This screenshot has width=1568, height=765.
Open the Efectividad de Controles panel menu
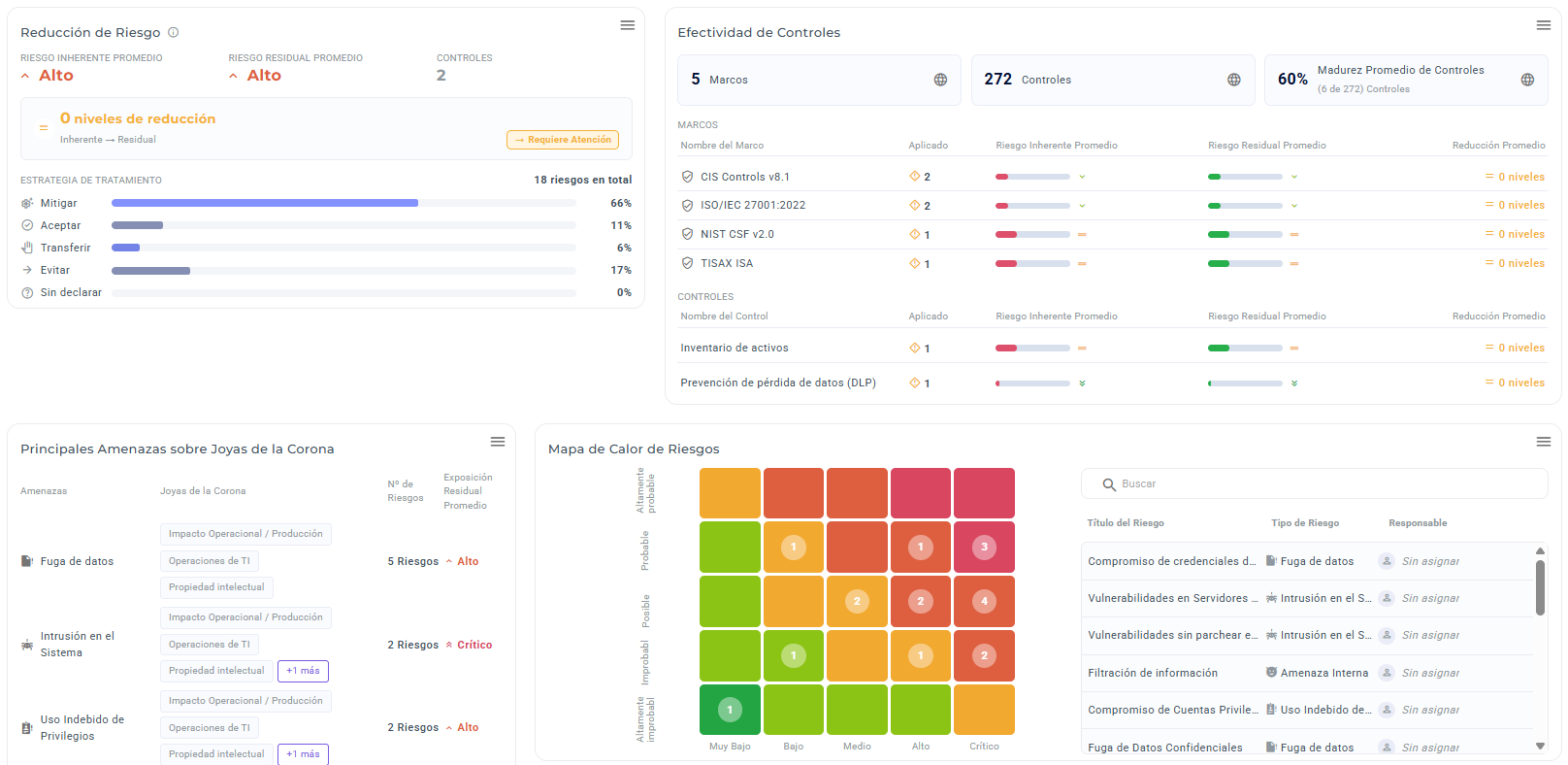tap(1544, 25)
